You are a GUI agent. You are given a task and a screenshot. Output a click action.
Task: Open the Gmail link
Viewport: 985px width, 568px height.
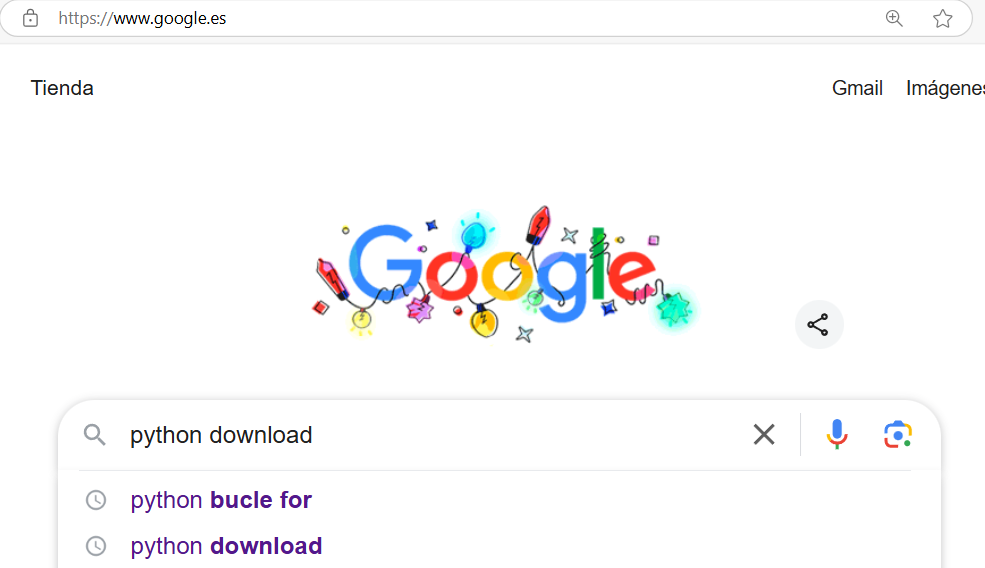(857, 88)
